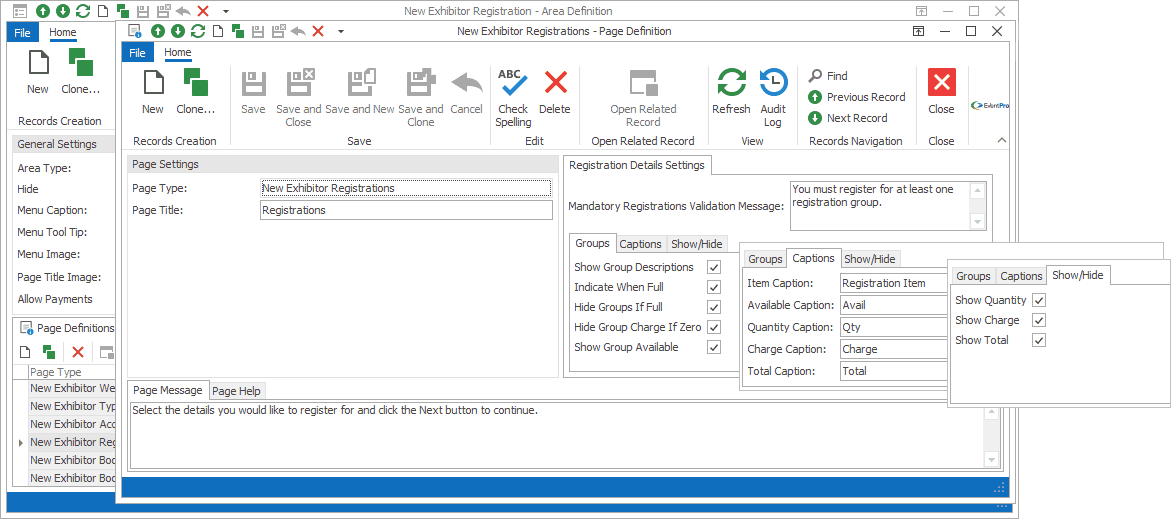Click the Quantity Caption field
This screenshot has height=519, width=1171.
point(893,327)
